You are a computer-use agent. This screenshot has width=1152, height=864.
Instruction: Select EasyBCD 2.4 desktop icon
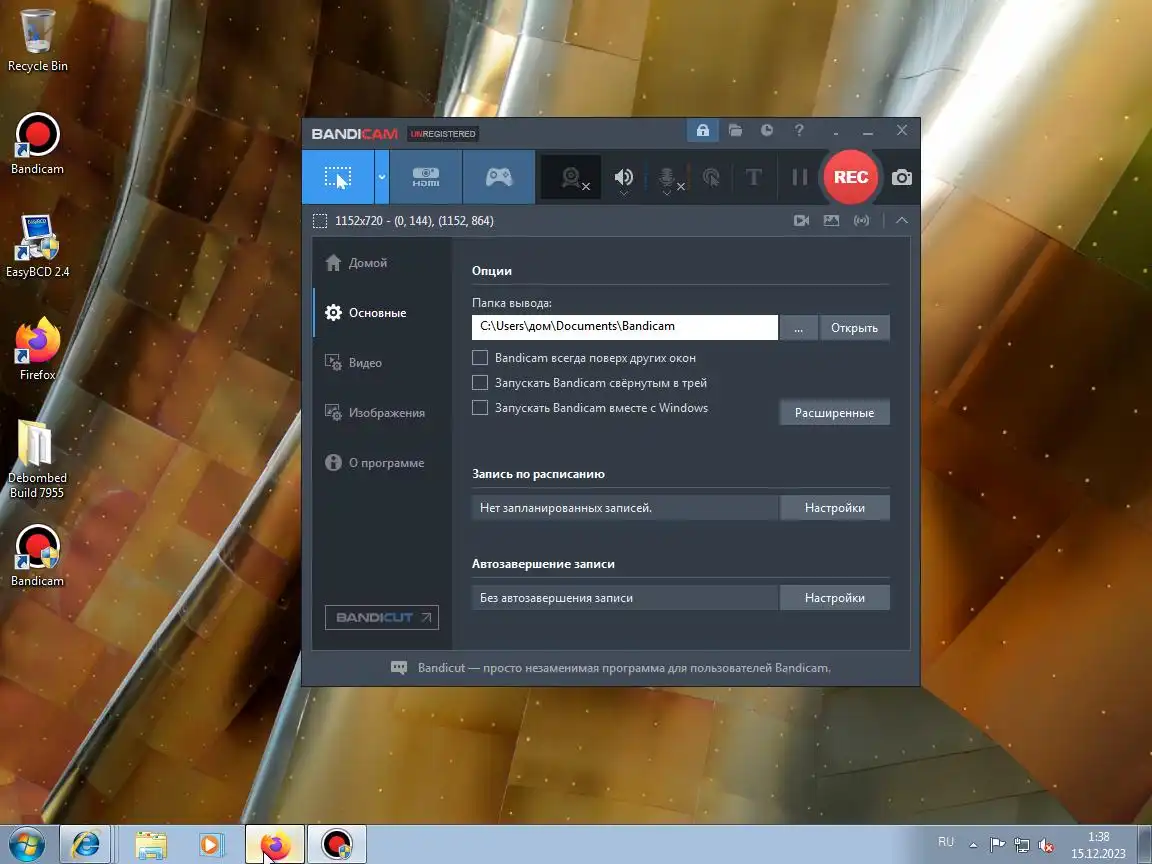[x=37, y=247]
